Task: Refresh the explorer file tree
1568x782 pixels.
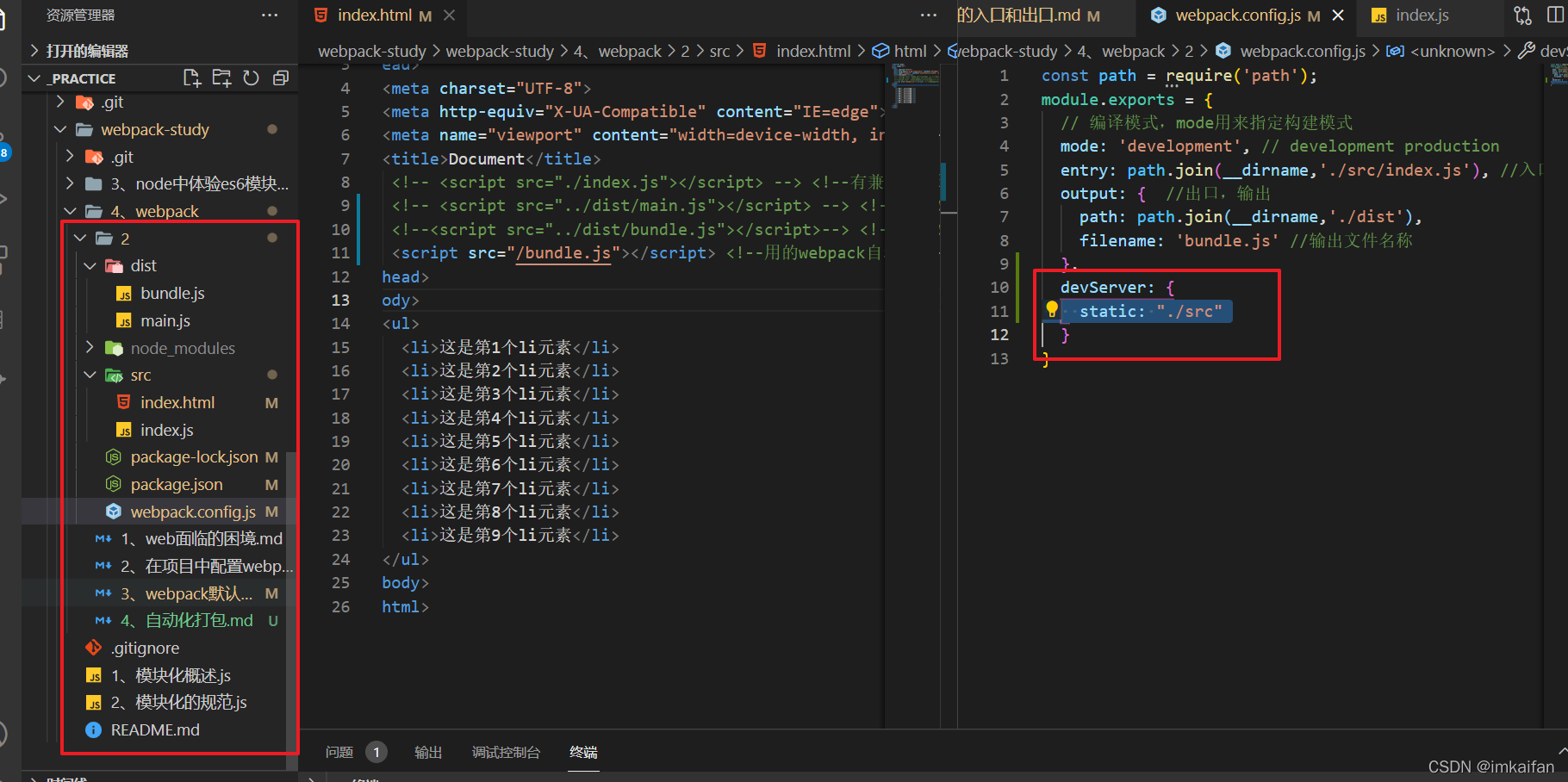Action: point(251,78)
